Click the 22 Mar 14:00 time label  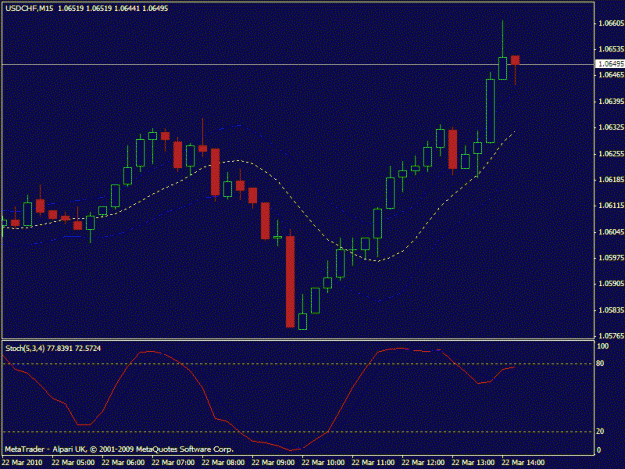[523, 463]
